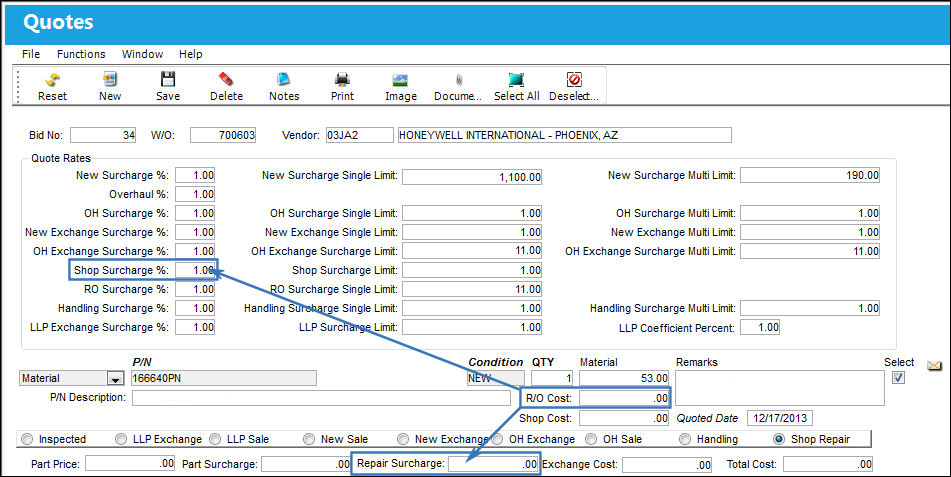Choose the Shop Repair radio button
This screenshot has height=477, width=951.
pyautogui.click(x=779, y=439)
